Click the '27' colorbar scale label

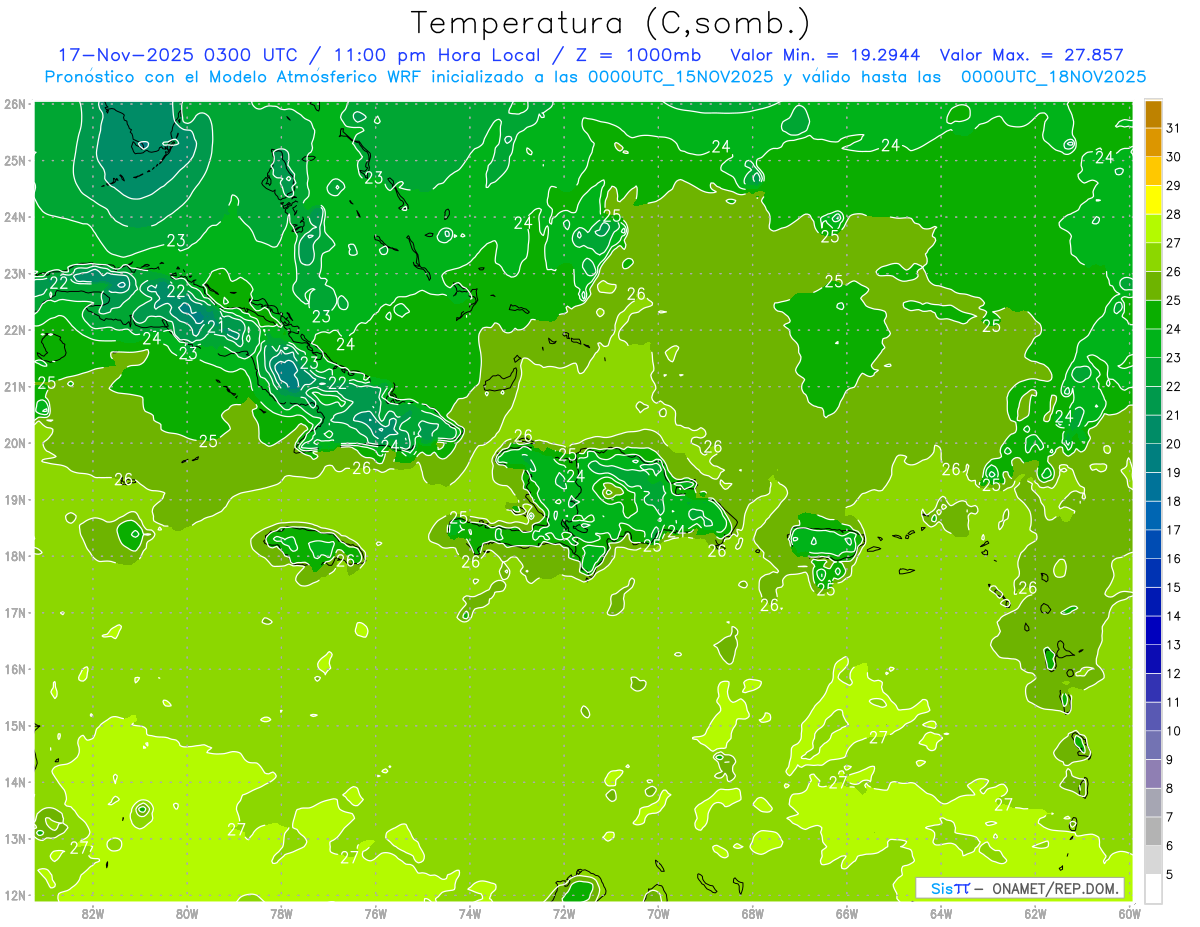[x=1174, y=243]
